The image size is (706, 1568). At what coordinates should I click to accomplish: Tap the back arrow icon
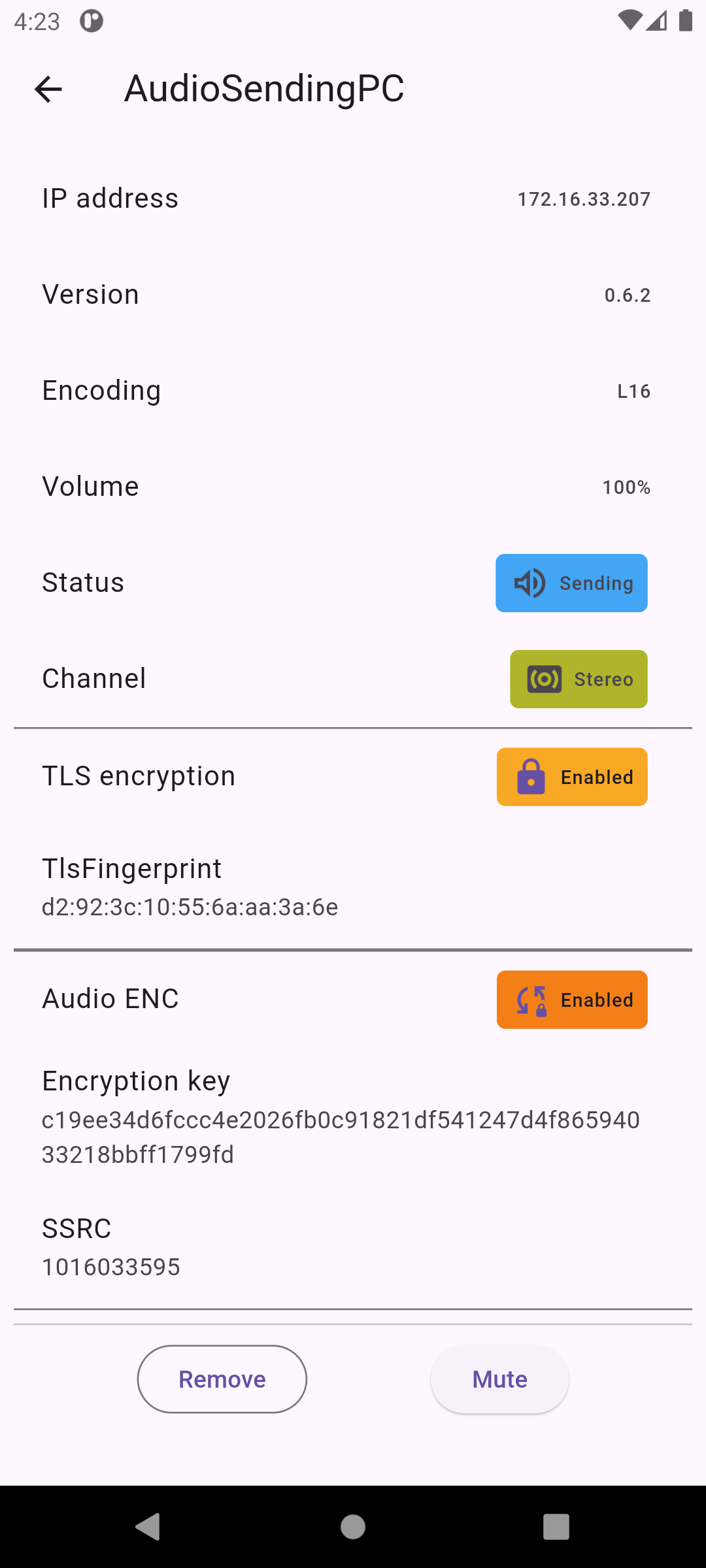(x=48, y=89)
